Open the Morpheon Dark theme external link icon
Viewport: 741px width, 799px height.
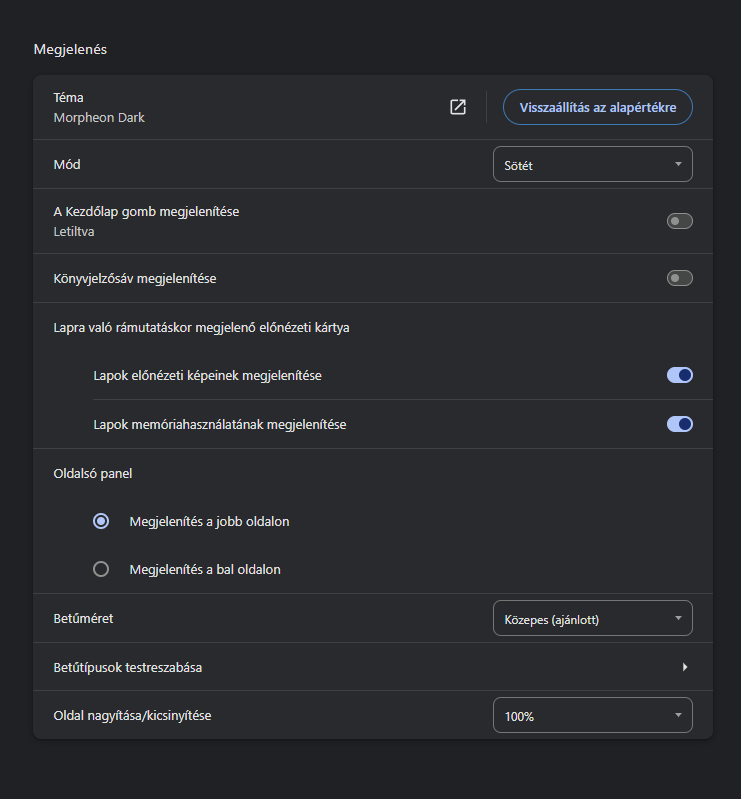(458, 107)
